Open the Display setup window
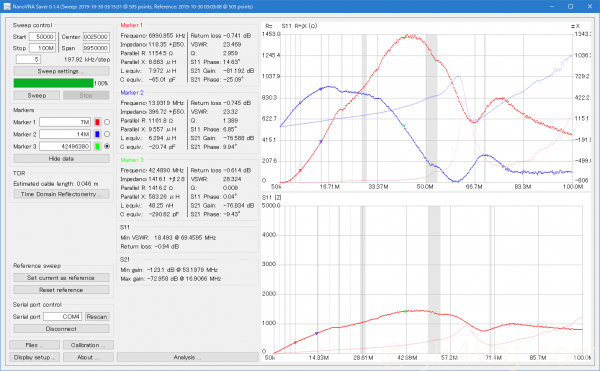Screen dimensions: 600x371 34,357
